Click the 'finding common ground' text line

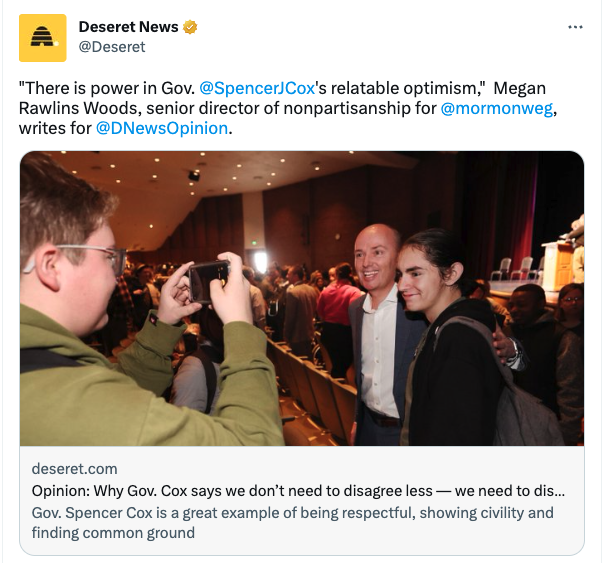113,533
